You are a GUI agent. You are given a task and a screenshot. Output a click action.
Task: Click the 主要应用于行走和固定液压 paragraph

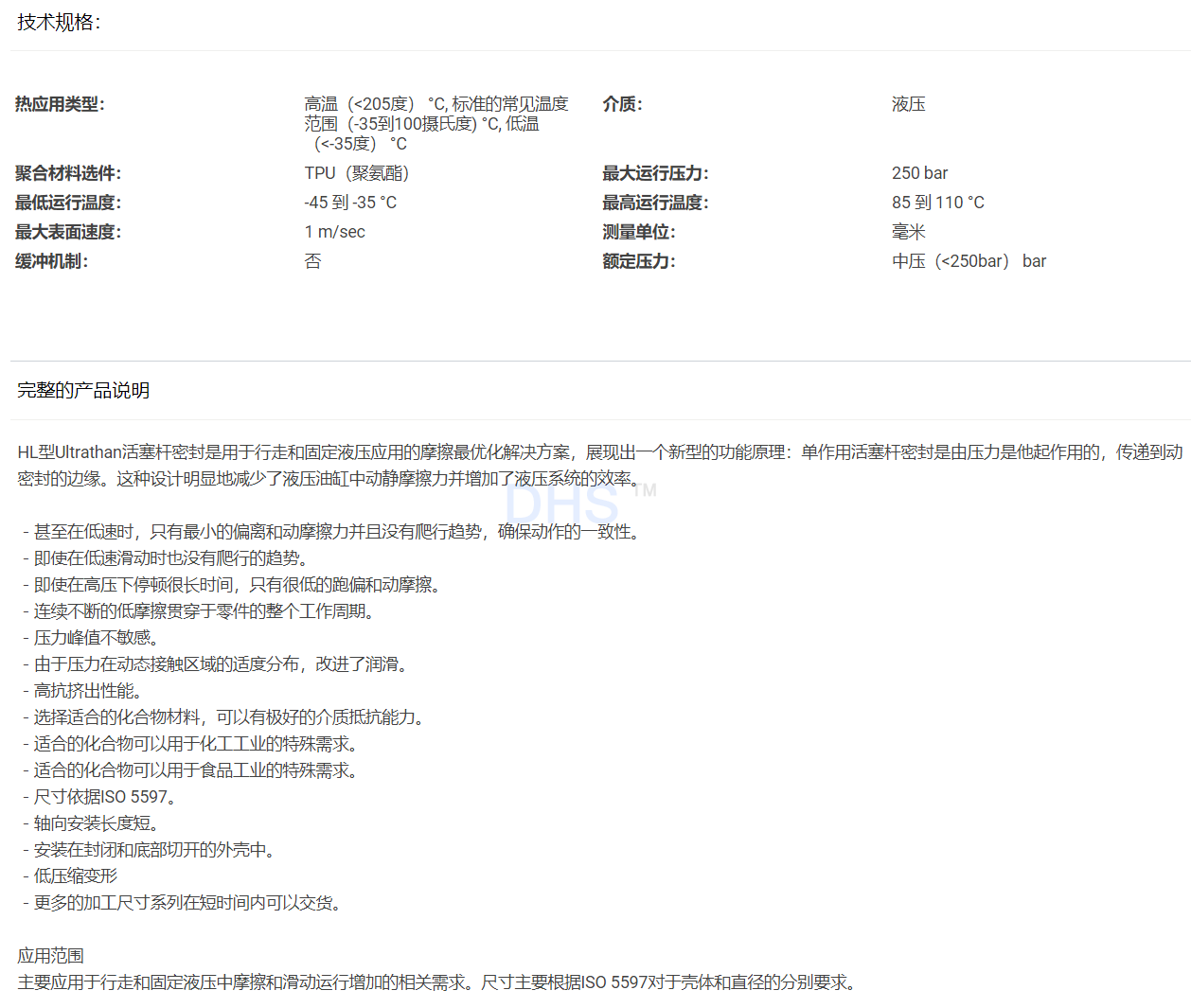pyautogui.click(x=439, y=982)
